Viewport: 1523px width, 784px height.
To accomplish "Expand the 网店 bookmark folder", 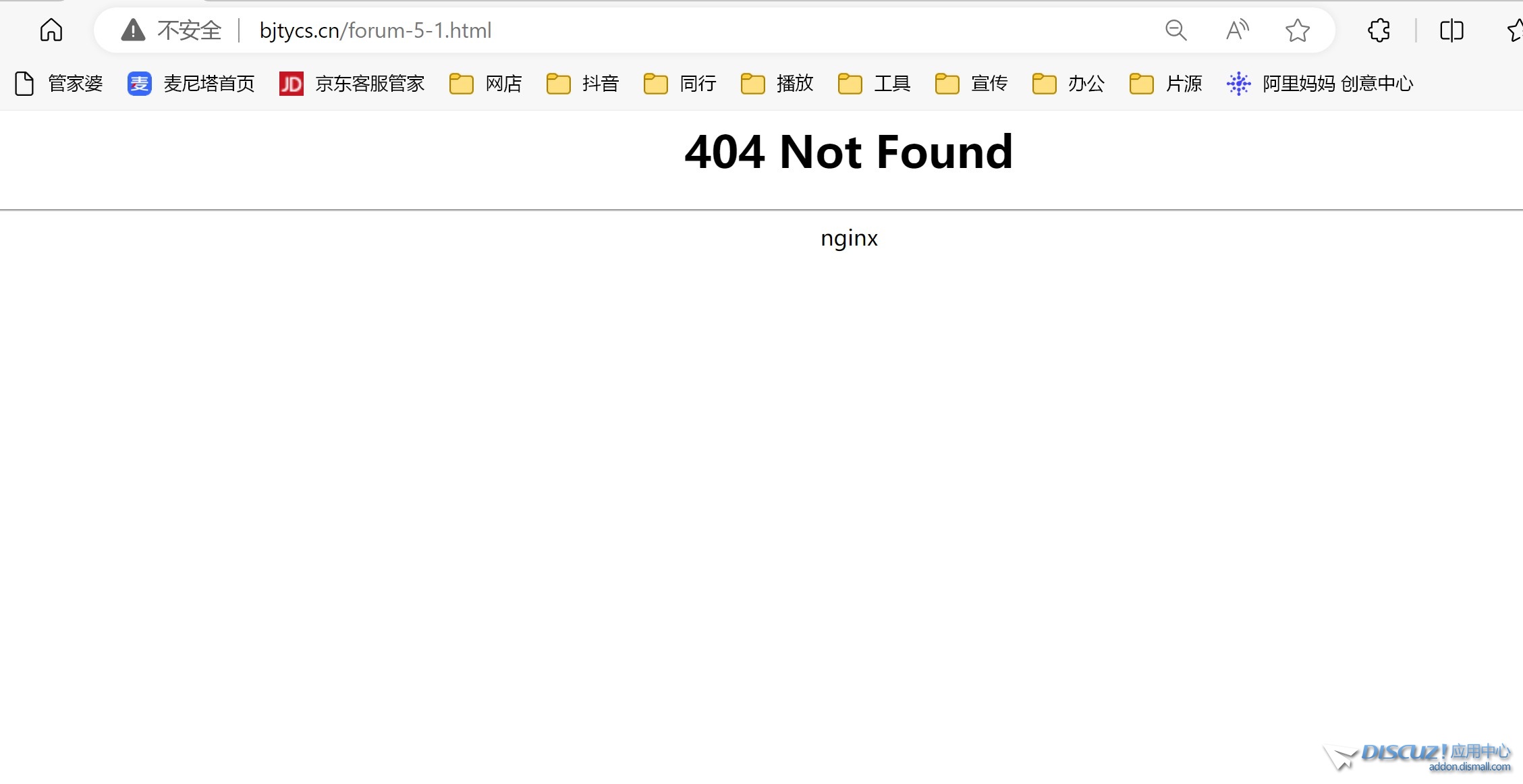I will tap(486, 84).
